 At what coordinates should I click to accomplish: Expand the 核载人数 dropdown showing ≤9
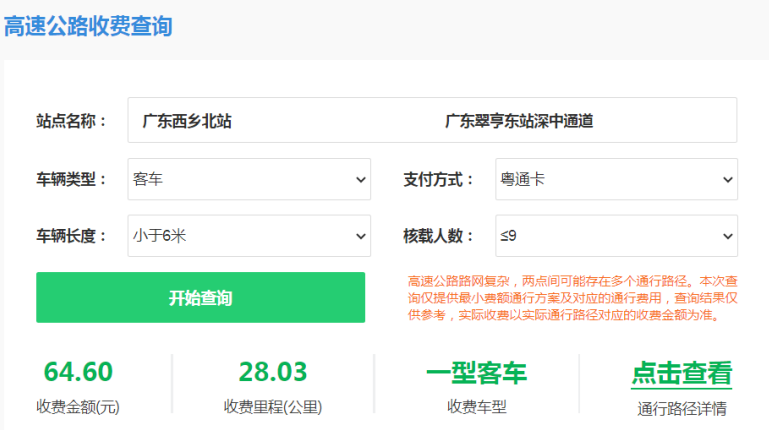pos(616,236)
